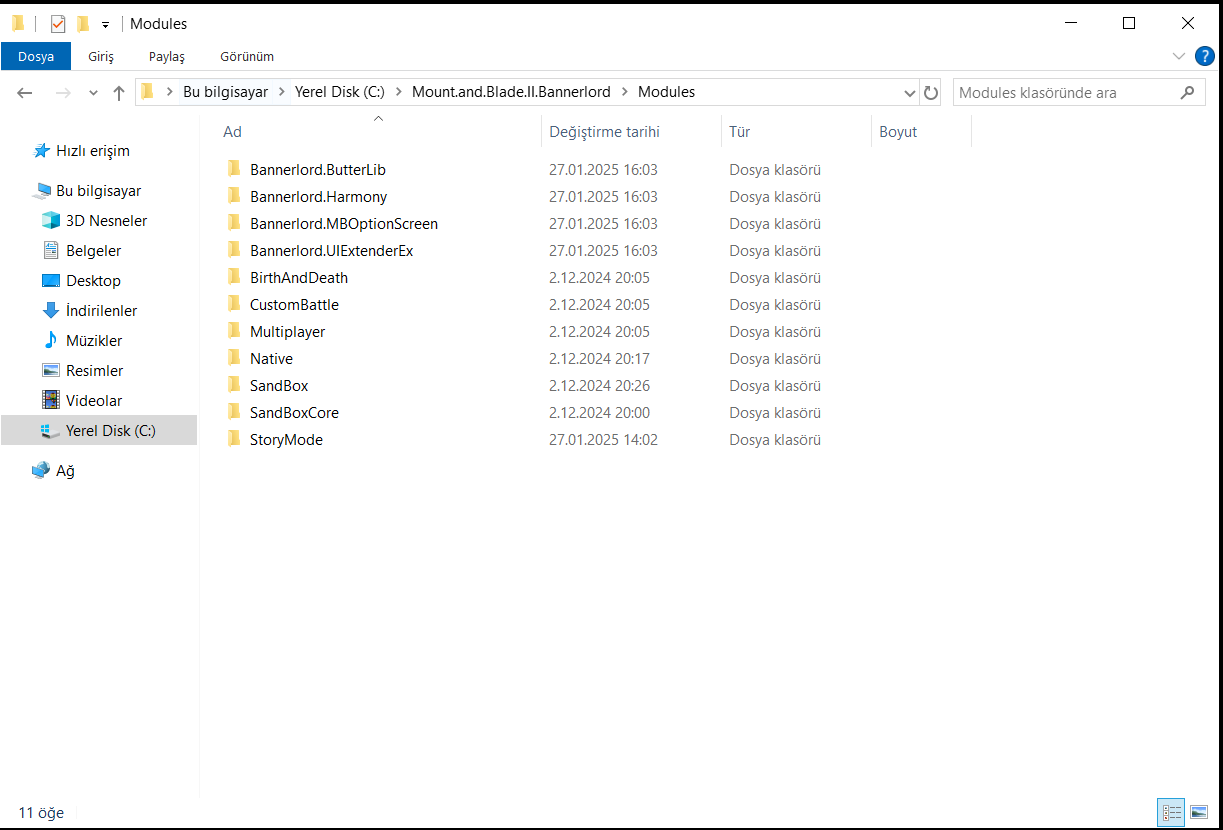
Task: Click the 3D Nesneler cube icon
Action: (x=51, y=220)
